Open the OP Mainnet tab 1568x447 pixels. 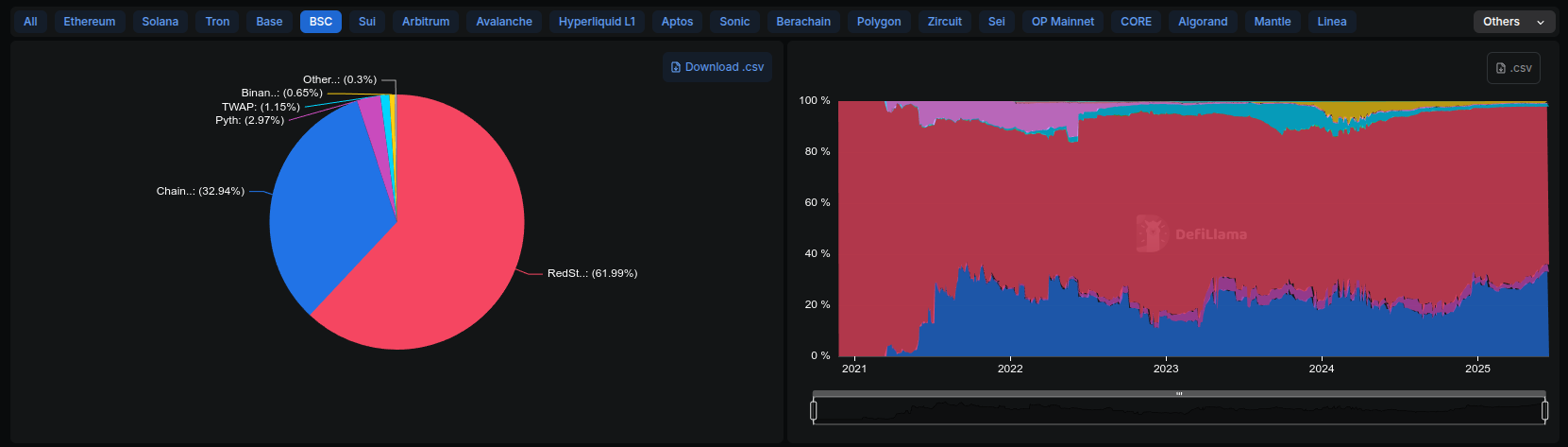(x=1063, y=22)
